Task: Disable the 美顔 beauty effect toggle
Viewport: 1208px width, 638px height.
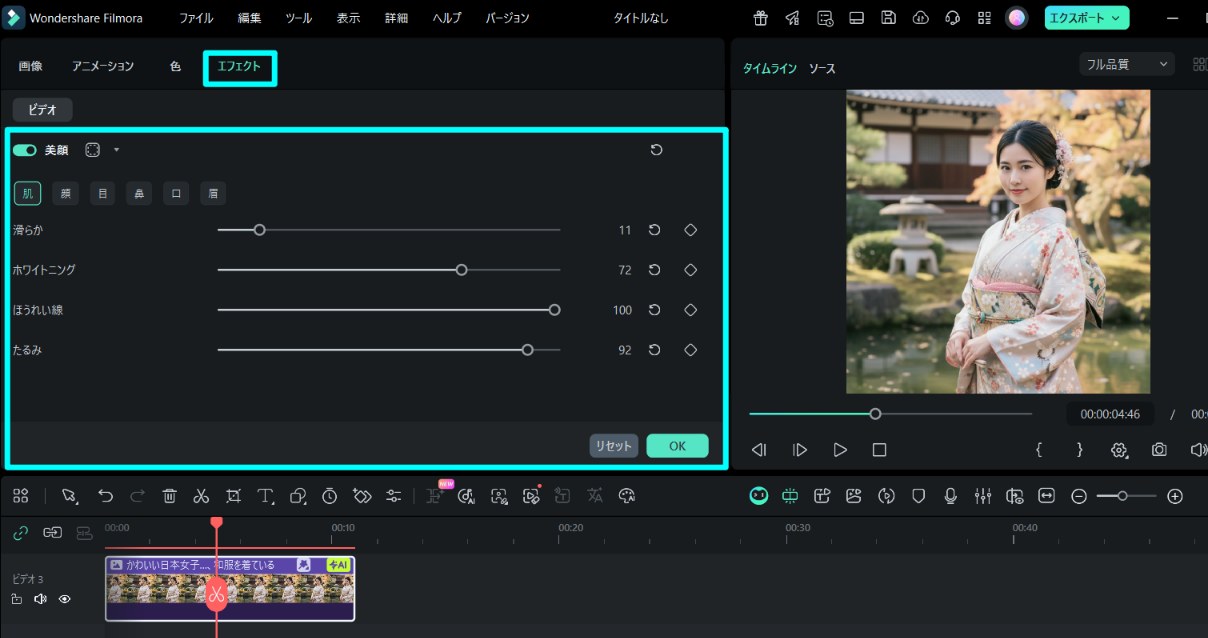Action: pyautogui.click(x=24, y=149)
